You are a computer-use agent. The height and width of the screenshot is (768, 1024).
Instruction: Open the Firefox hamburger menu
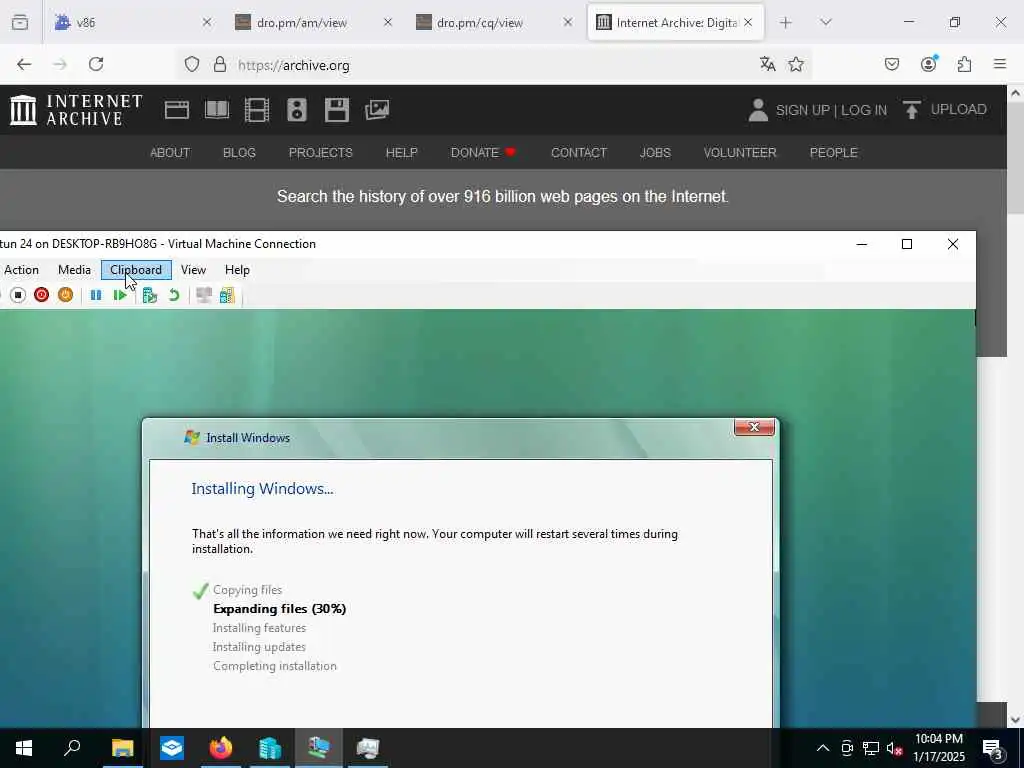click(x=1000, y=64)
